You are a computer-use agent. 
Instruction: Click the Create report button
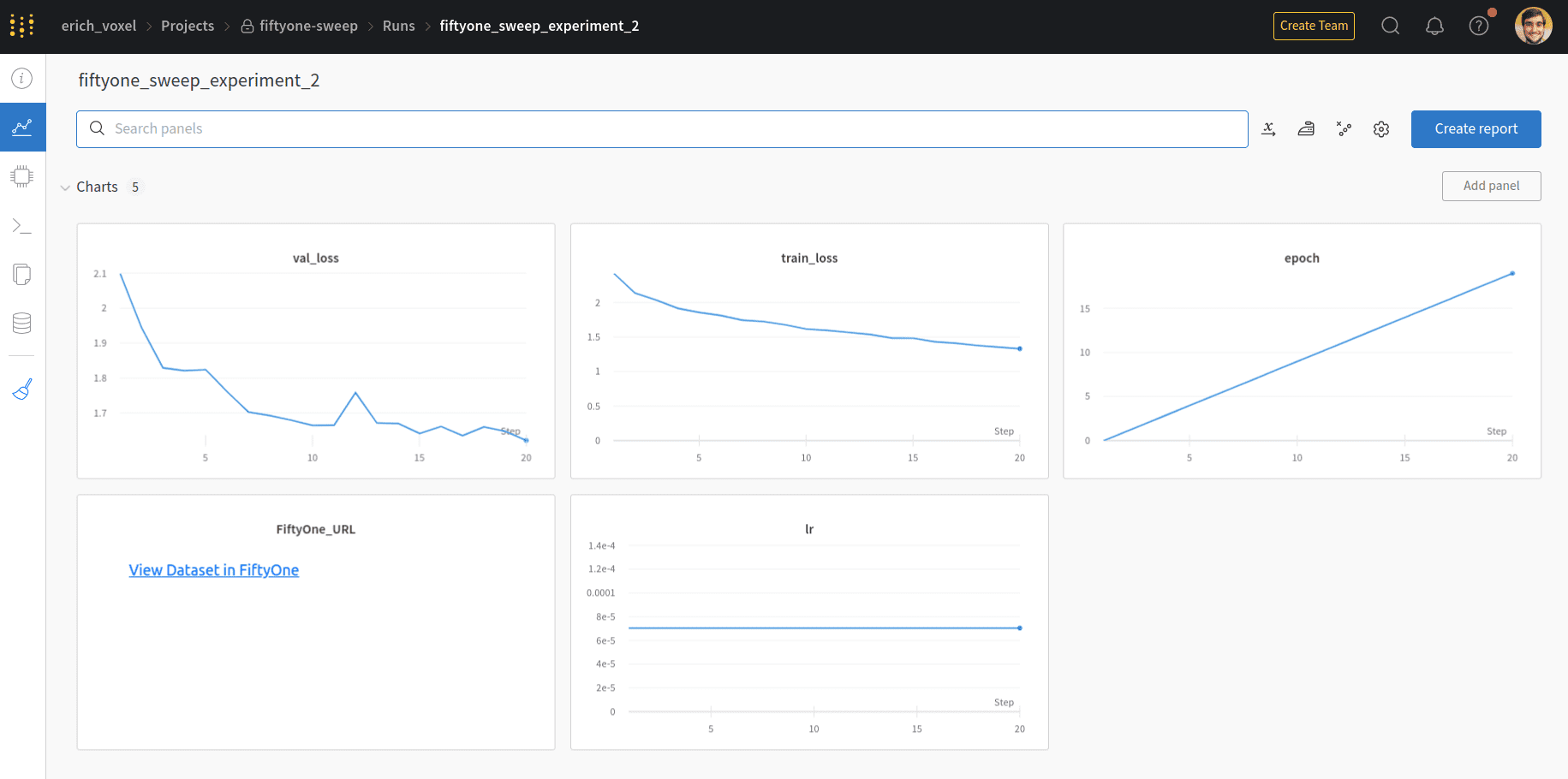1476,129
